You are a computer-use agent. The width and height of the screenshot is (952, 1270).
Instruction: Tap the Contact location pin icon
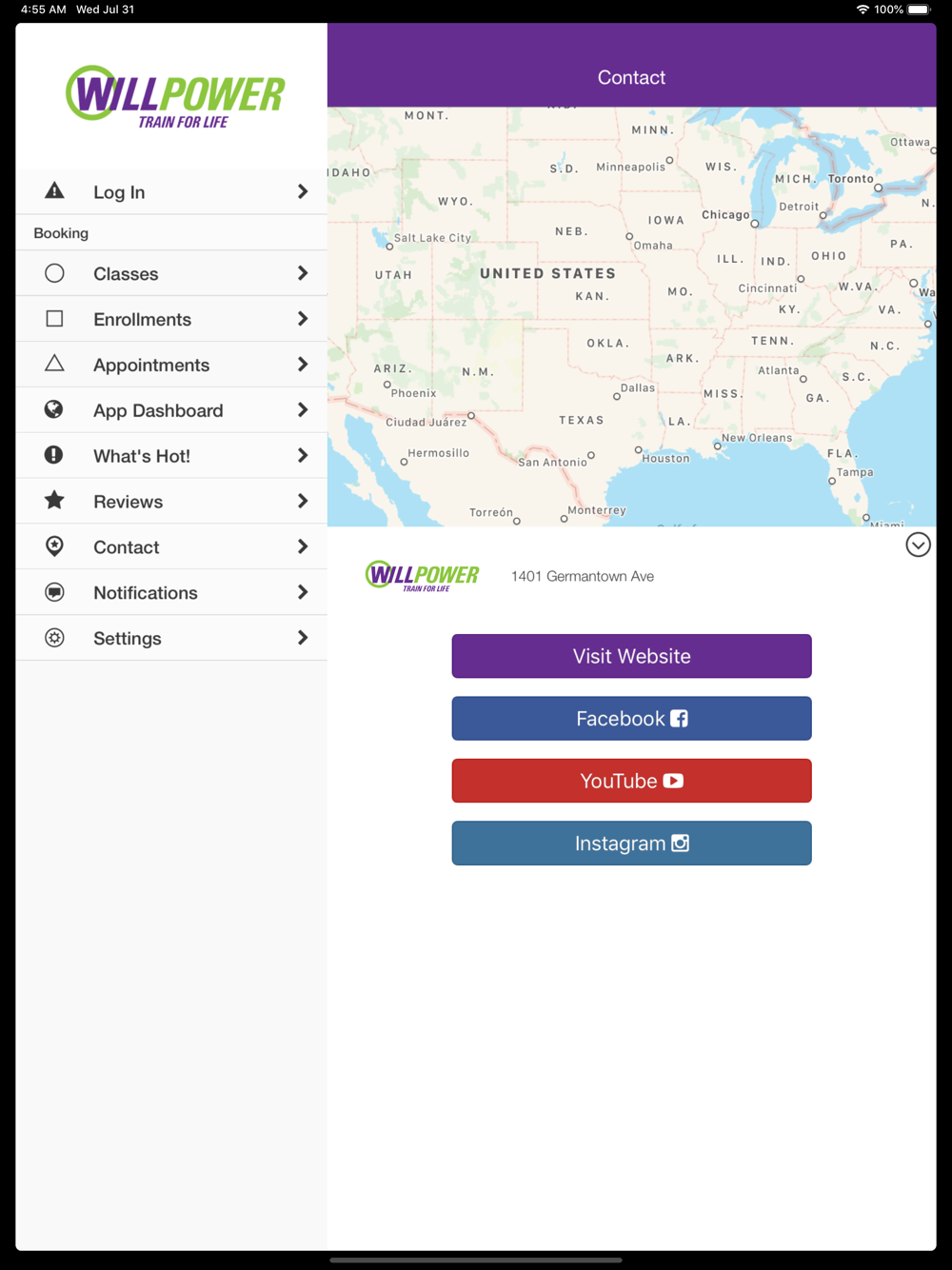click(54, 546)
